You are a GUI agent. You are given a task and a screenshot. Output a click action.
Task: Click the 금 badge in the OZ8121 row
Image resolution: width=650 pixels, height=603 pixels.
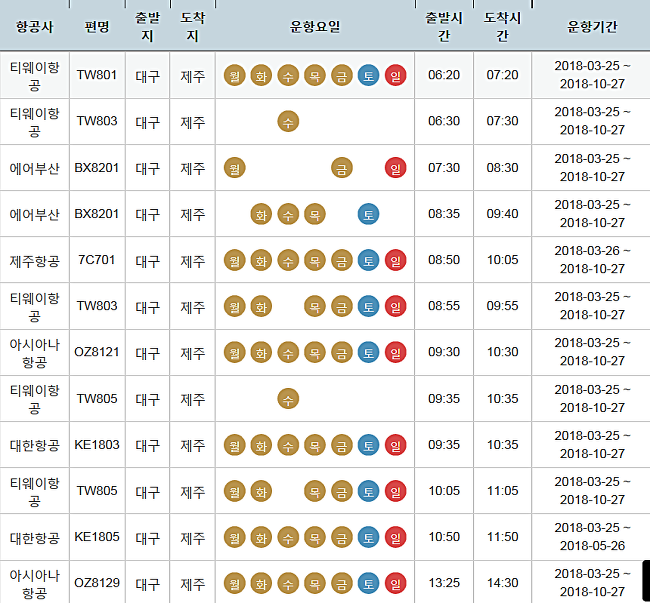[342, 352]
